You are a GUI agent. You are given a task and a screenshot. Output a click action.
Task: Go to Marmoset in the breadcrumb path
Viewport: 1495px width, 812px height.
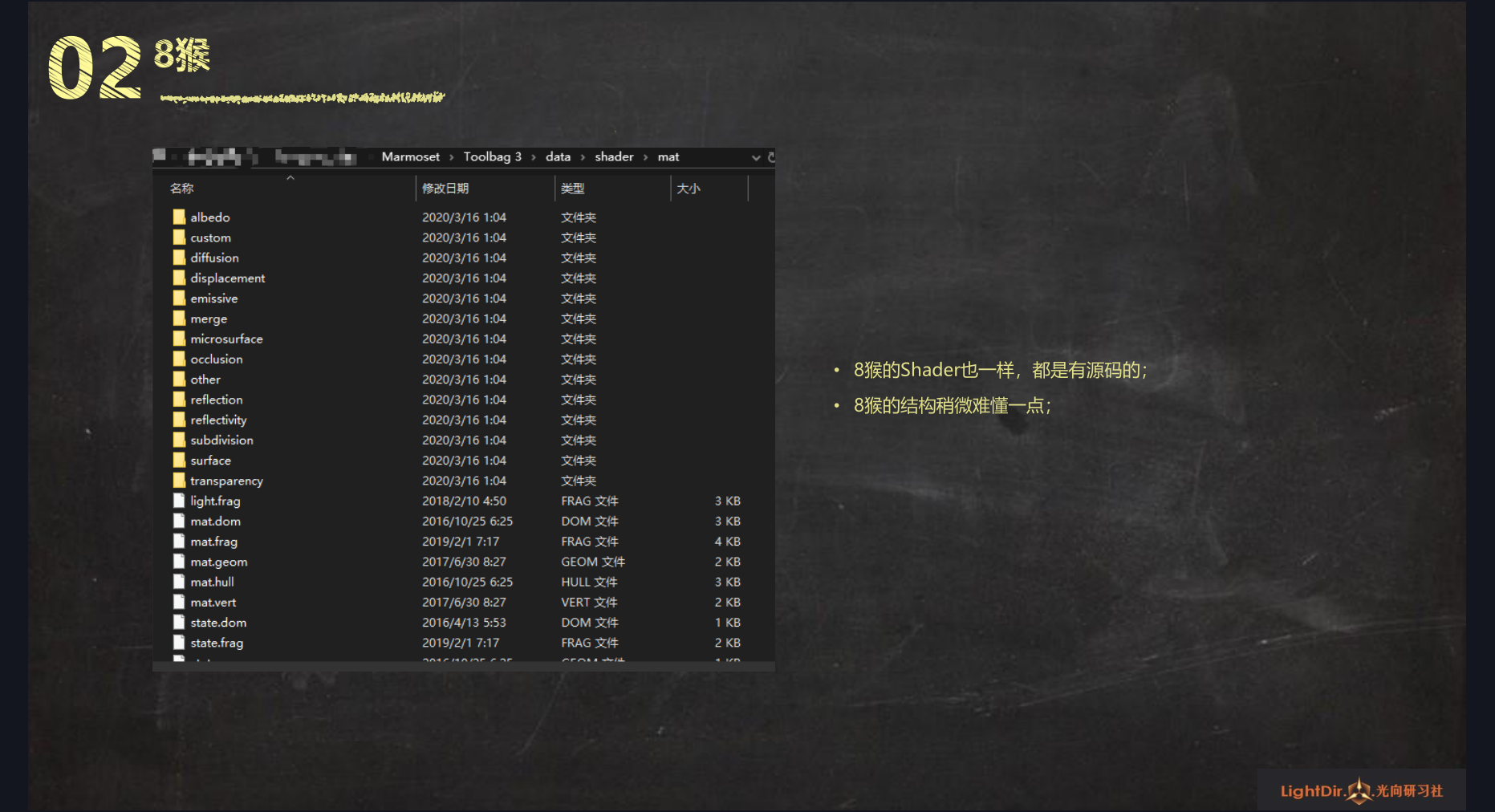click(410, 156)
